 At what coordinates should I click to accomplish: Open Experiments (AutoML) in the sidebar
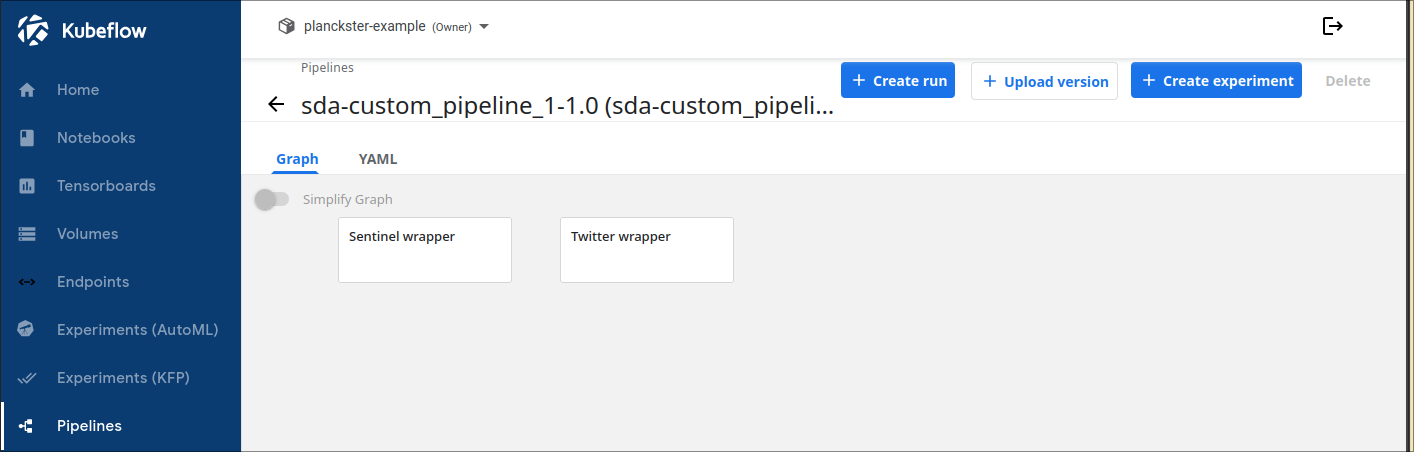tap(121, 330)
